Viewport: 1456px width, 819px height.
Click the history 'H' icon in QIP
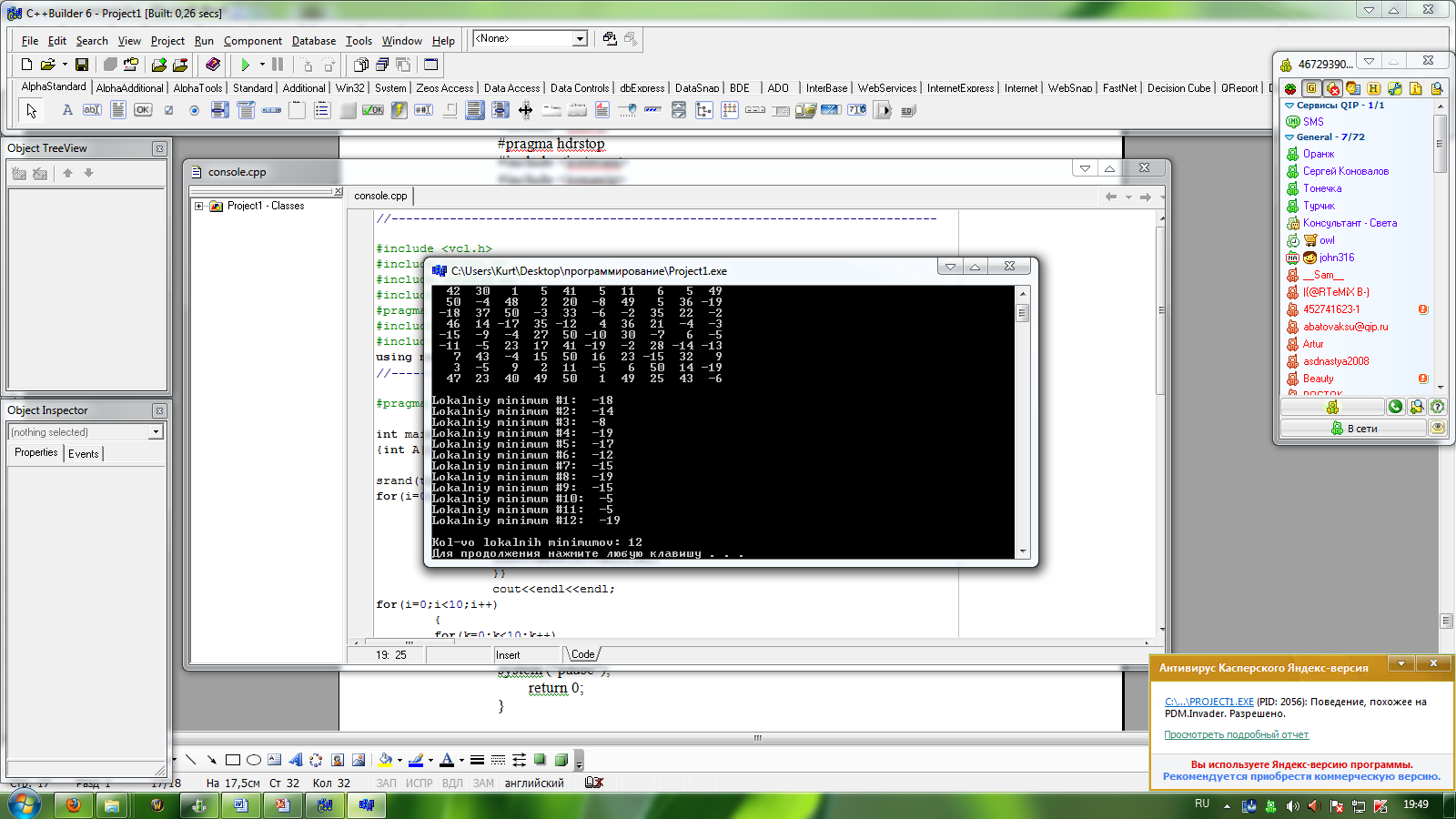(x=1374, y=88)
